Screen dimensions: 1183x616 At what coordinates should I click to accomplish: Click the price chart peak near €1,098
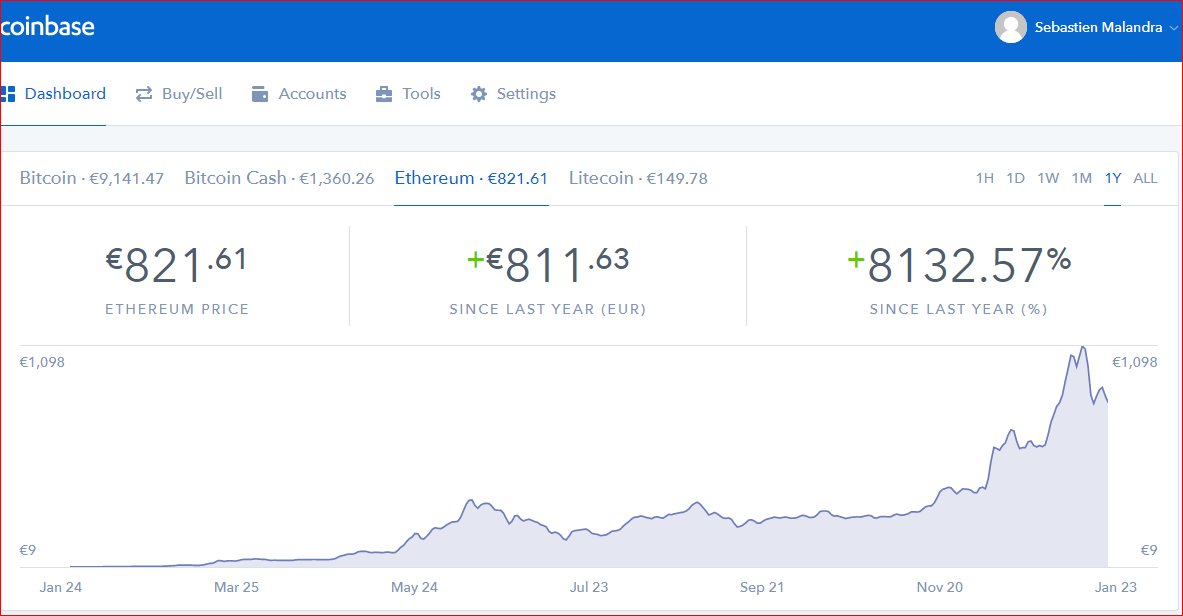(1082, 348)
